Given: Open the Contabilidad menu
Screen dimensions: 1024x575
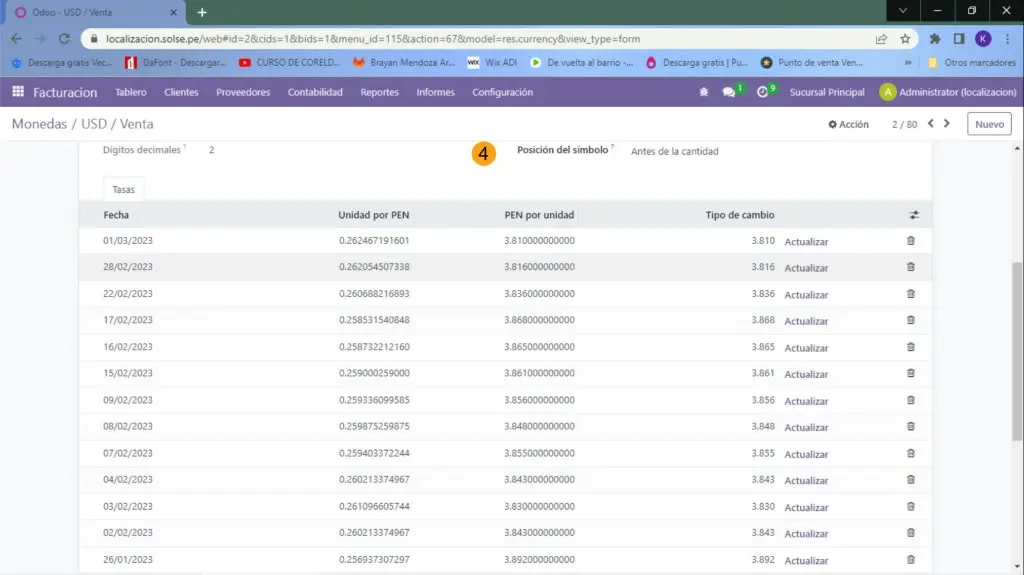Looking at the screenshot, I should (x=315, y=92).
